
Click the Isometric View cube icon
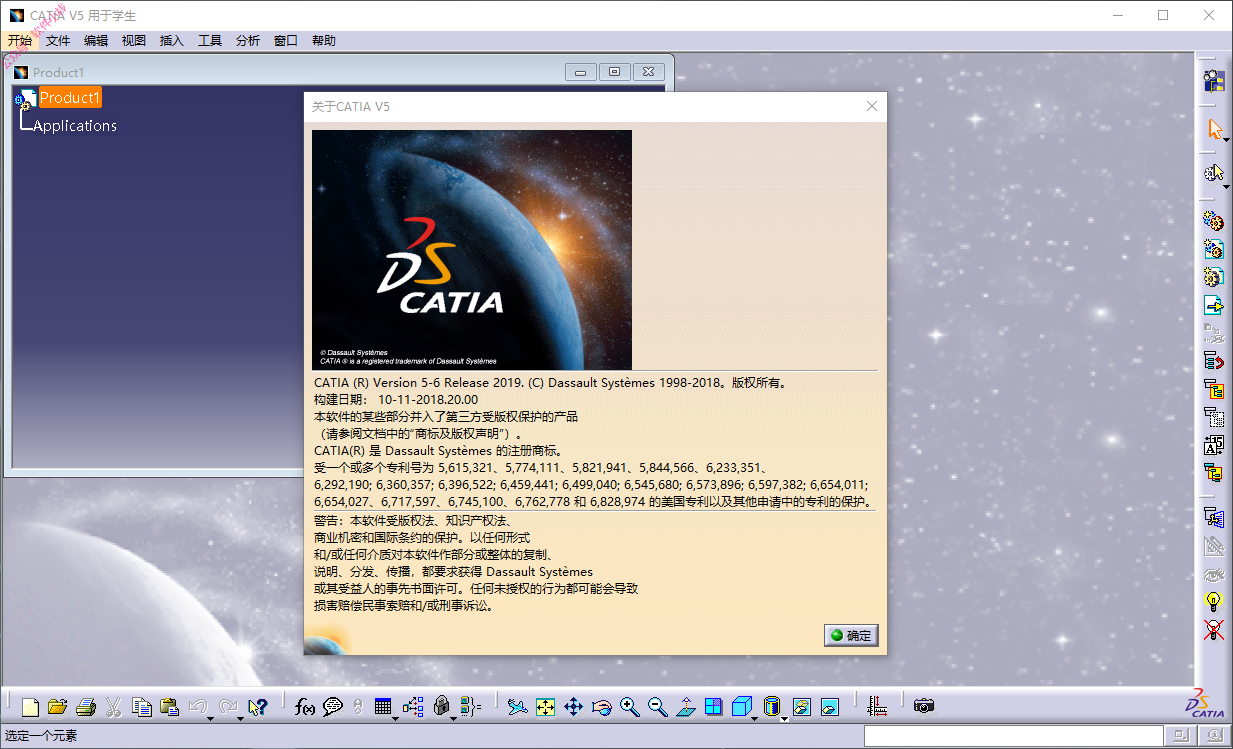click(x=741, y=707)
